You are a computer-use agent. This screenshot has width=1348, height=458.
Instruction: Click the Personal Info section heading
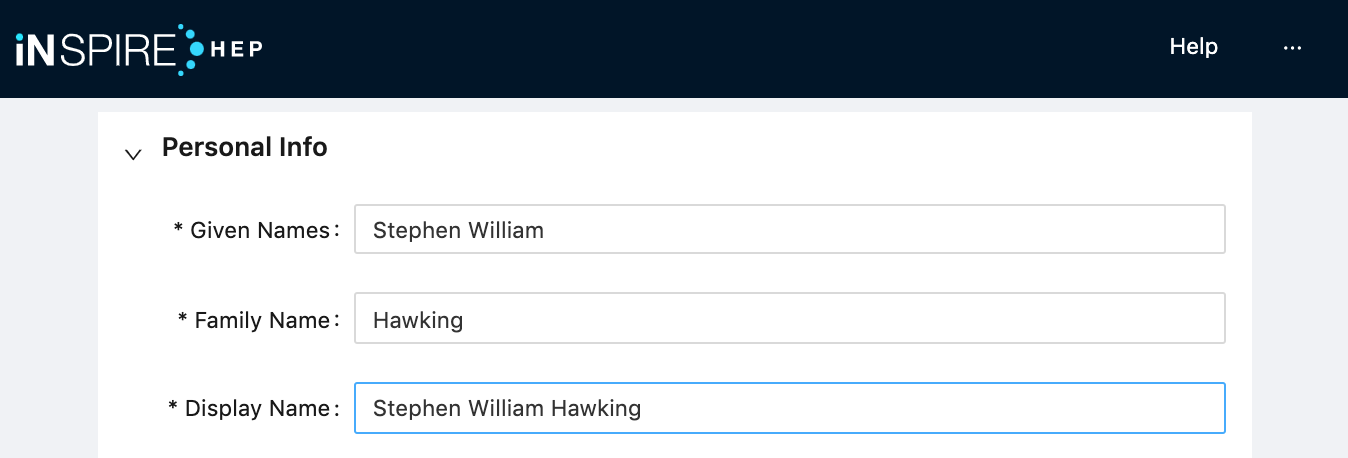244,147
